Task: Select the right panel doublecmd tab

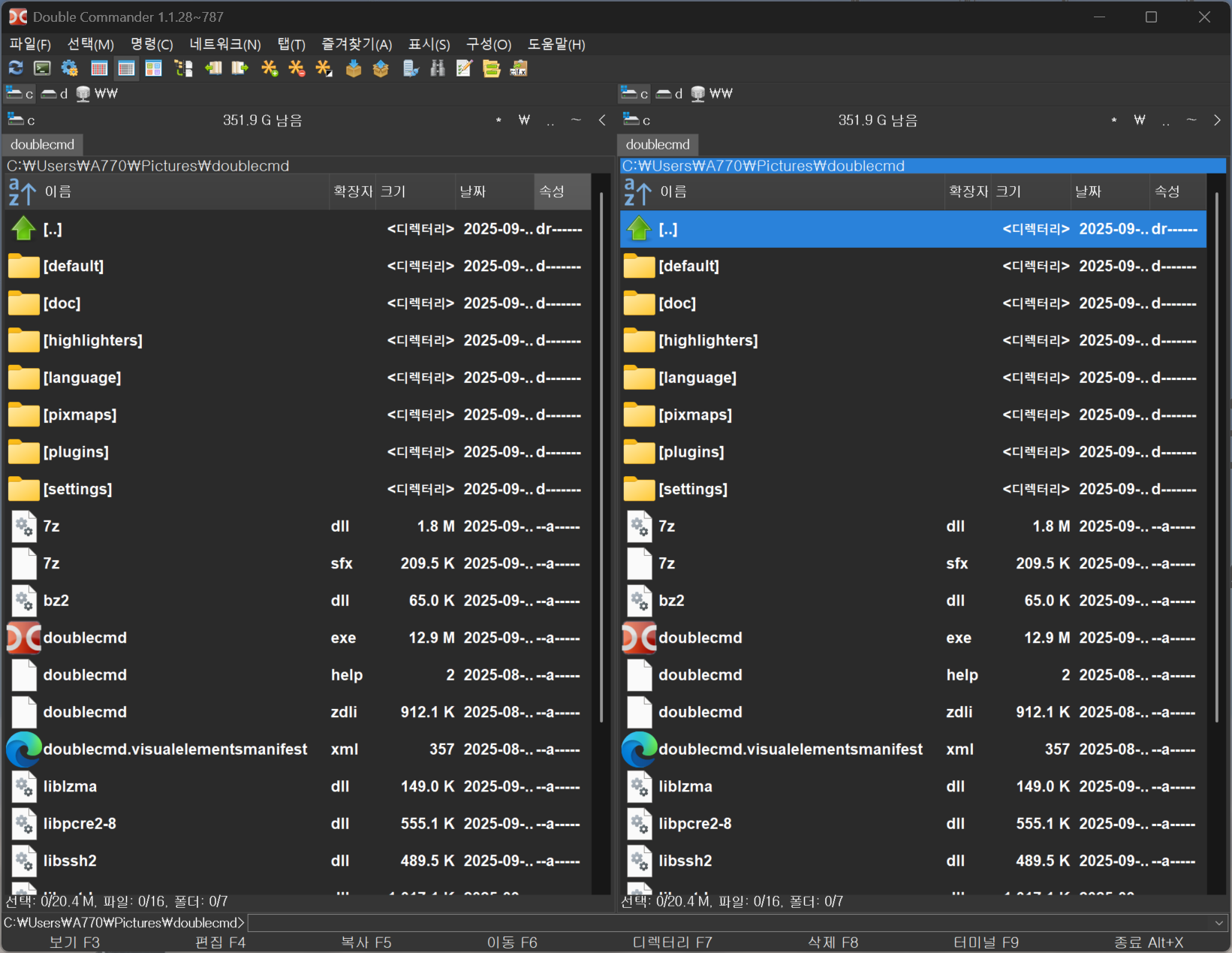Action: click(x=658, y=144)
